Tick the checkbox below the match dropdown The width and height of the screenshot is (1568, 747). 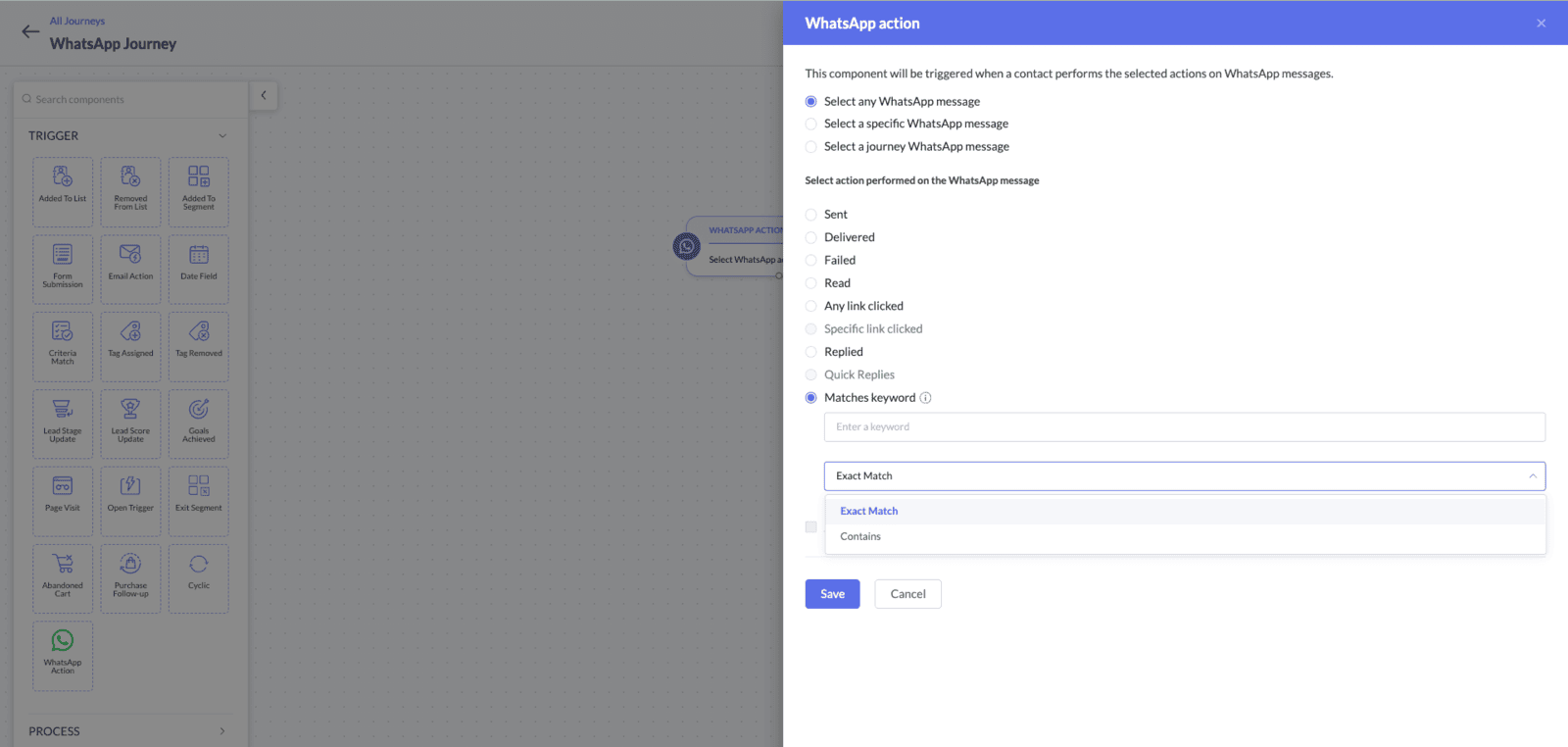click(810, 527)
